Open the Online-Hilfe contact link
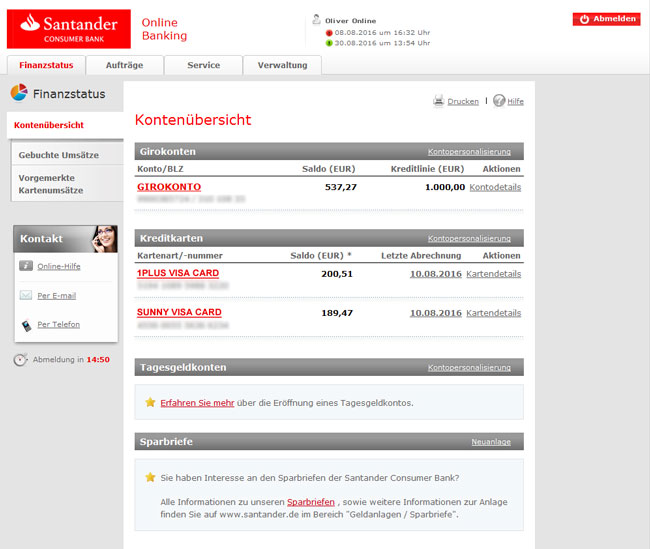Image resolution: width=650 pixels, height=549 pixels. 59,267
